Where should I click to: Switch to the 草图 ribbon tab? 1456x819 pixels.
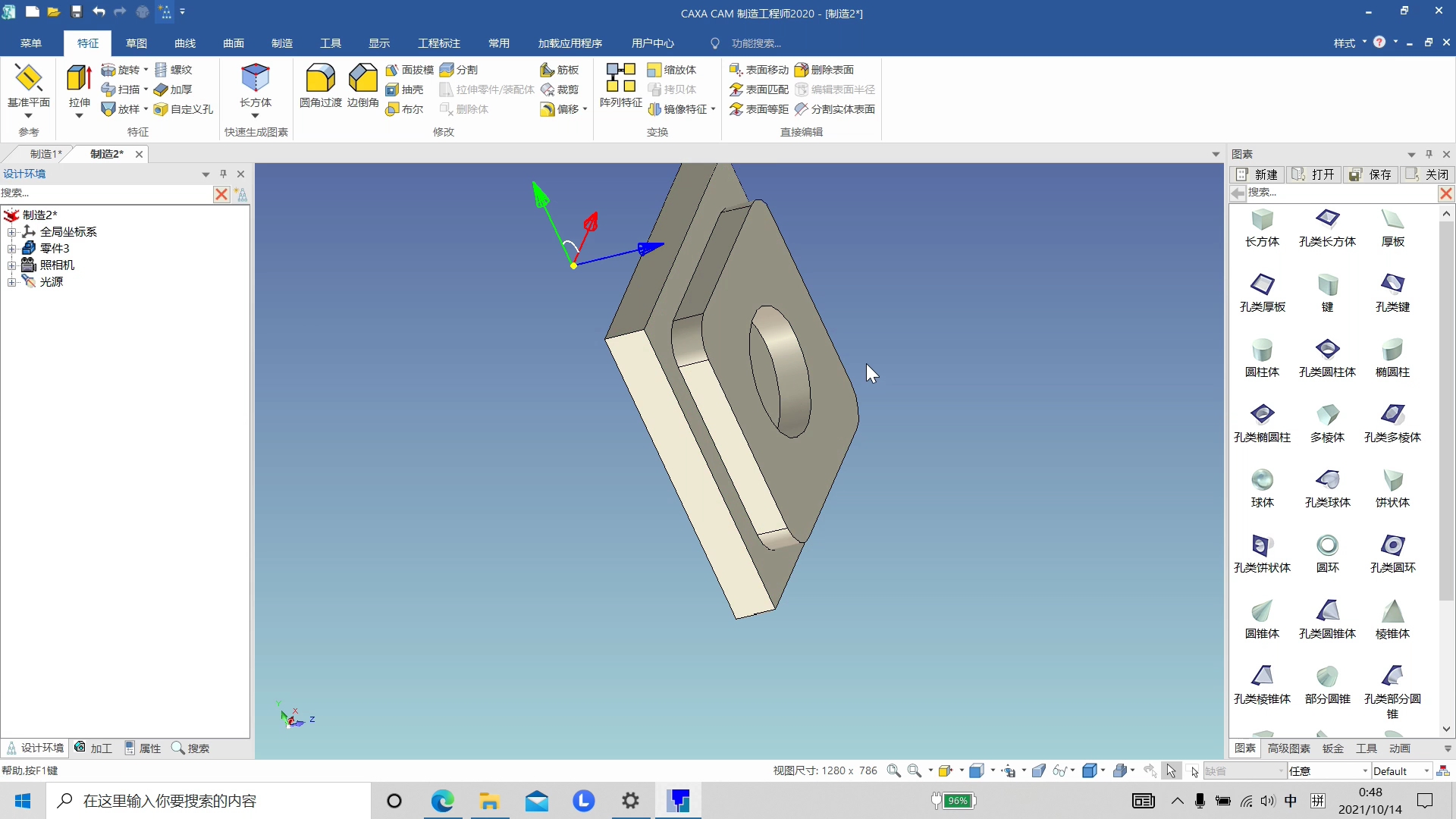point(136,43)
